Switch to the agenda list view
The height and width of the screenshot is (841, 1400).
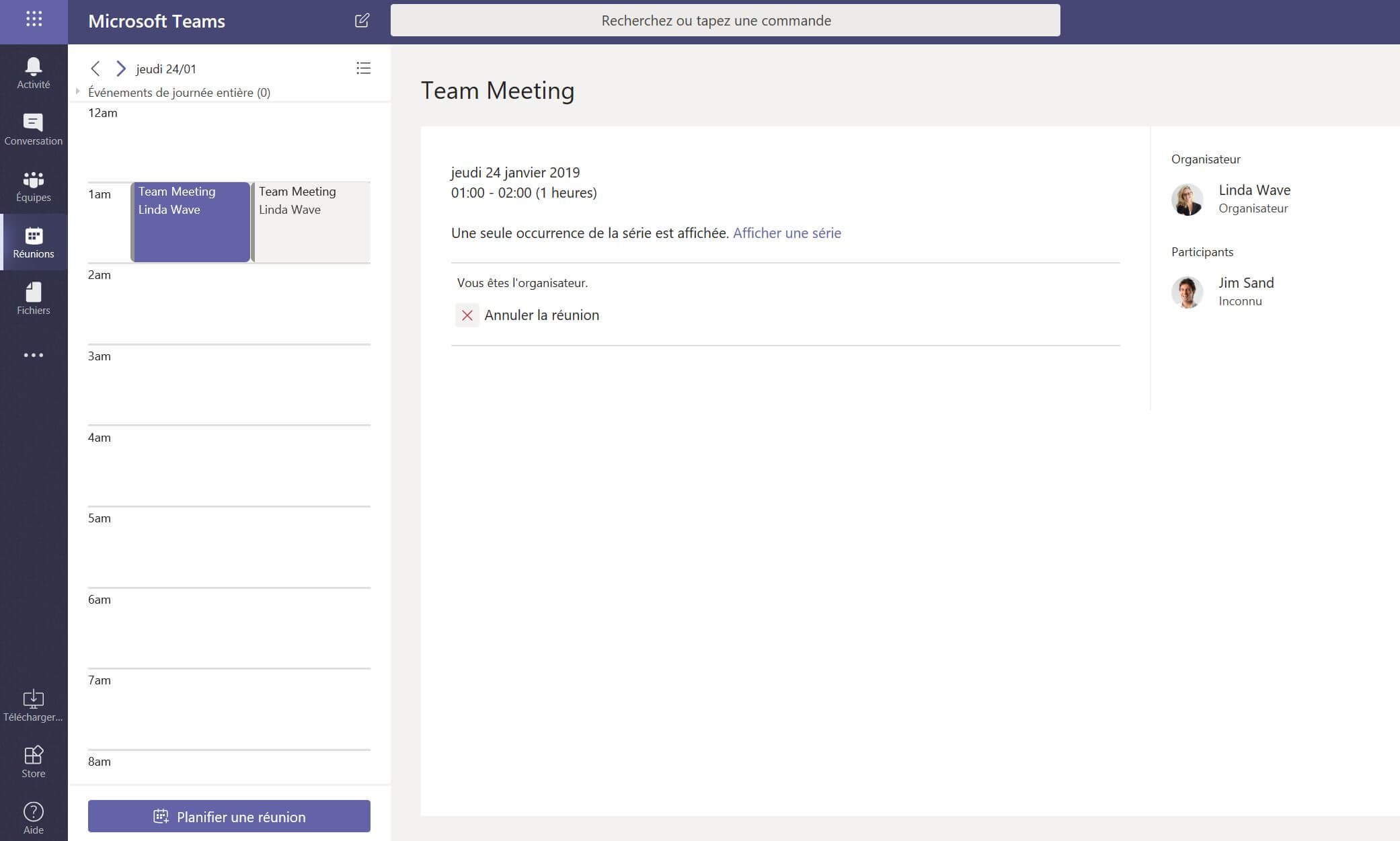click(x=363, y=68)
